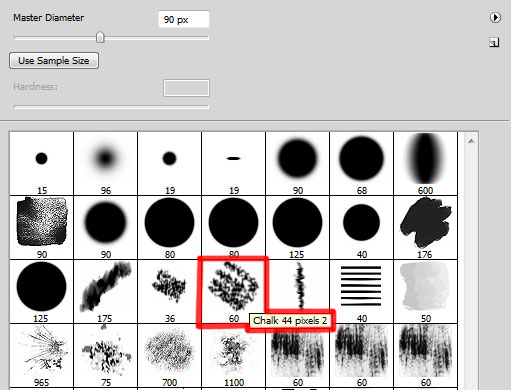Click the Master Diameter value field
This screenshot has height=390, width=511.
pos(184,19)
